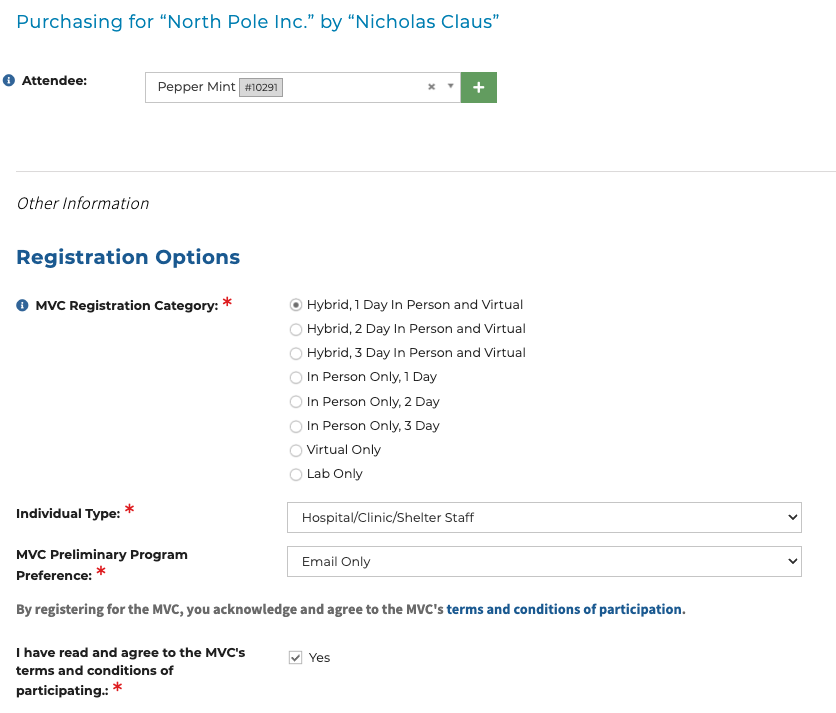Select Hybrid, 2 Day In Person and Virtual
Screen dimensions: 836x713
tap(295, 329)
